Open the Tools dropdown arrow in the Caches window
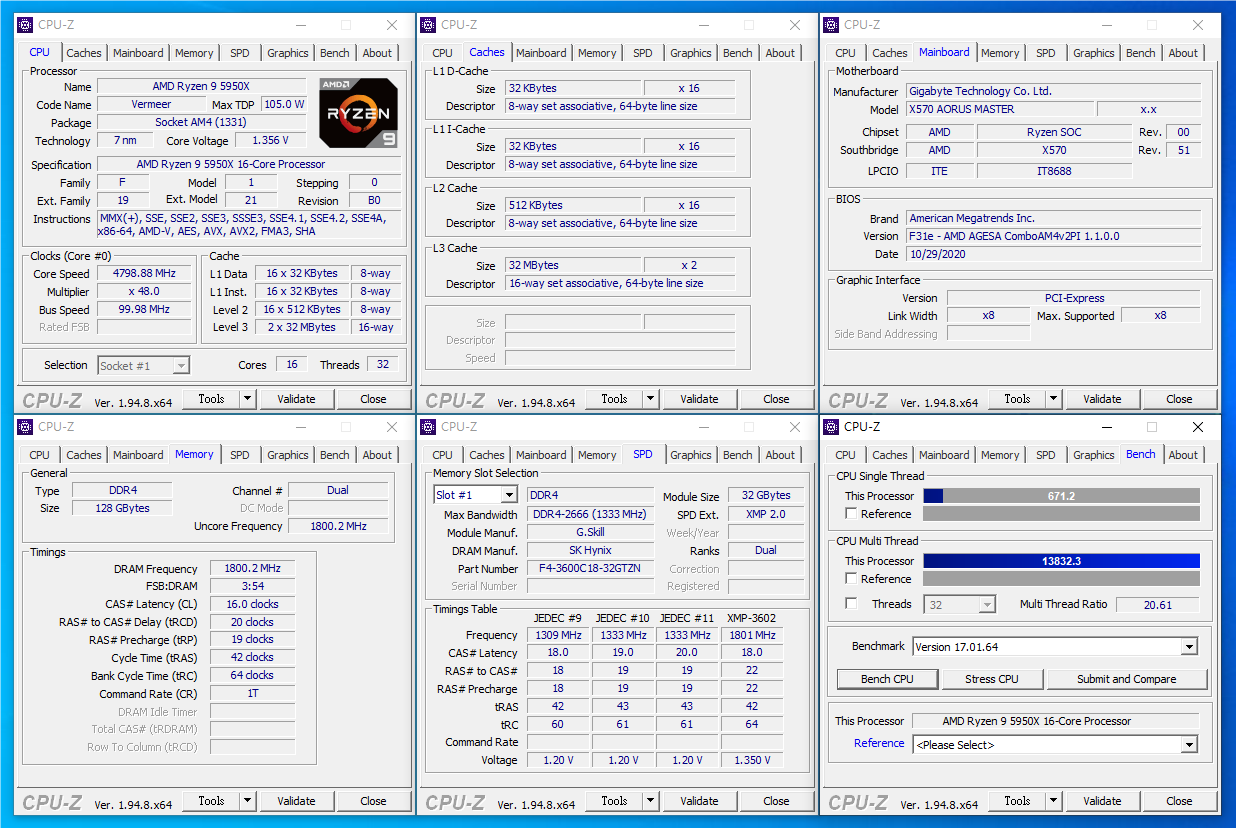This screenshot has width=1236, height=828. pyautogui.click(x=651, y=399)
